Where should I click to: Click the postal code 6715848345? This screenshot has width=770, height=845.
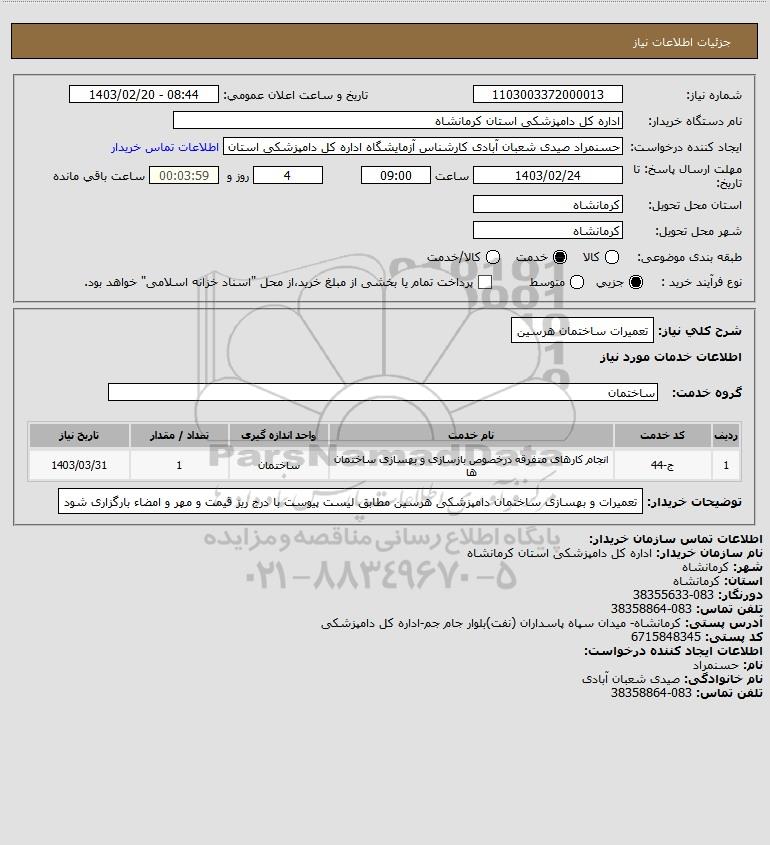click(x=665, y=637)
